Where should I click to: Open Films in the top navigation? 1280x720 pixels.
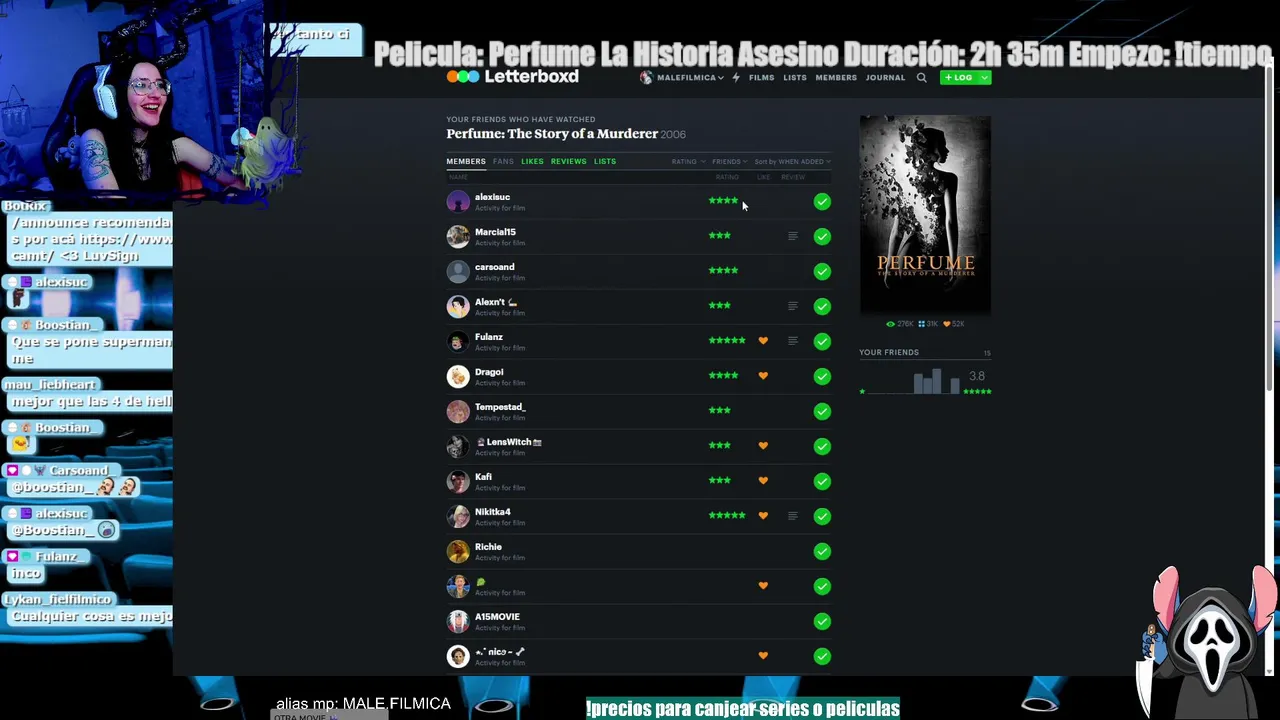[761, 77]
